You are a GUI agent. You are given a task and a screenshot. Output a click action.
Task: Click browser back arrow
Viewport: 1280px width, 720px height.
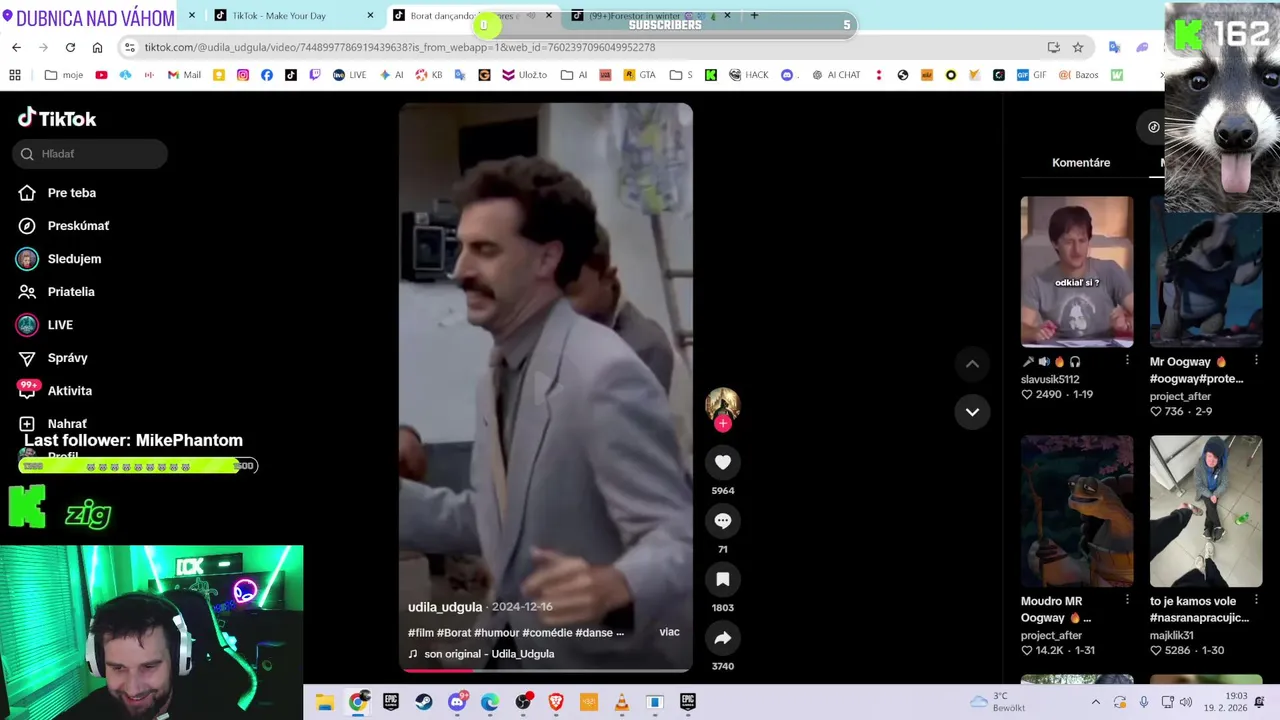pyautogui.click(x=16, y=47)
